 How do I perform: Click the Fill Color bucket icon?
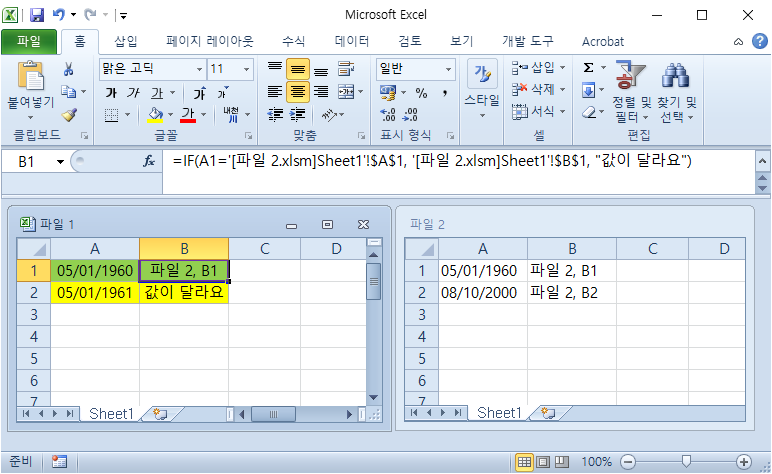click(x=156, y=115)
